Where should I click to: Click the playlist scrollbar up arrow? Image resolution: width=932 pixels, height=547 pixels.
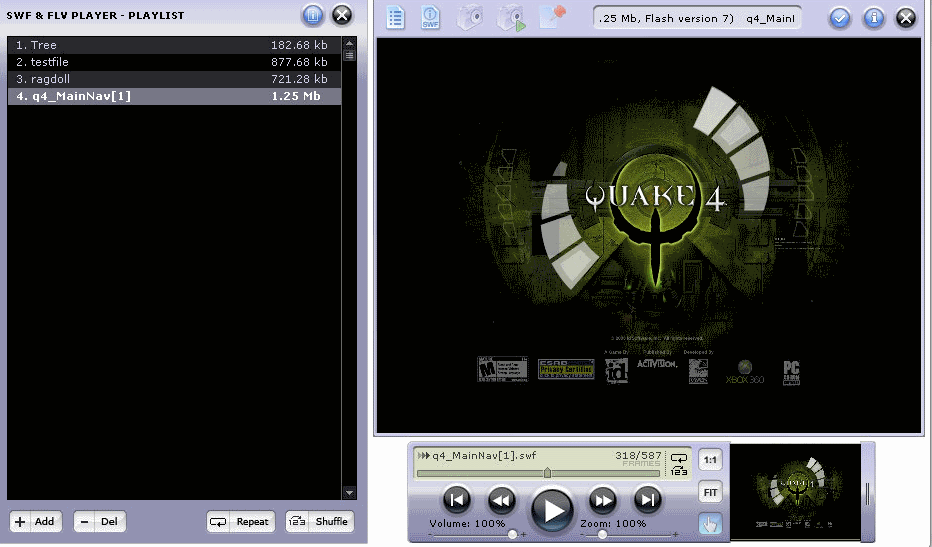click(x=349, y=44)
